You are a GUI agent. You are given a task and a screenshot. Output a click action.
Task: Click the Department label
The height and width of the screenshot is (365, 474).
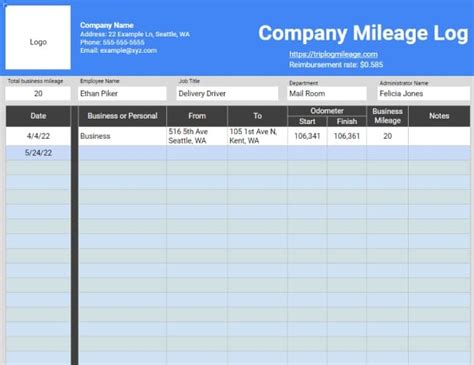pos(303,83)
